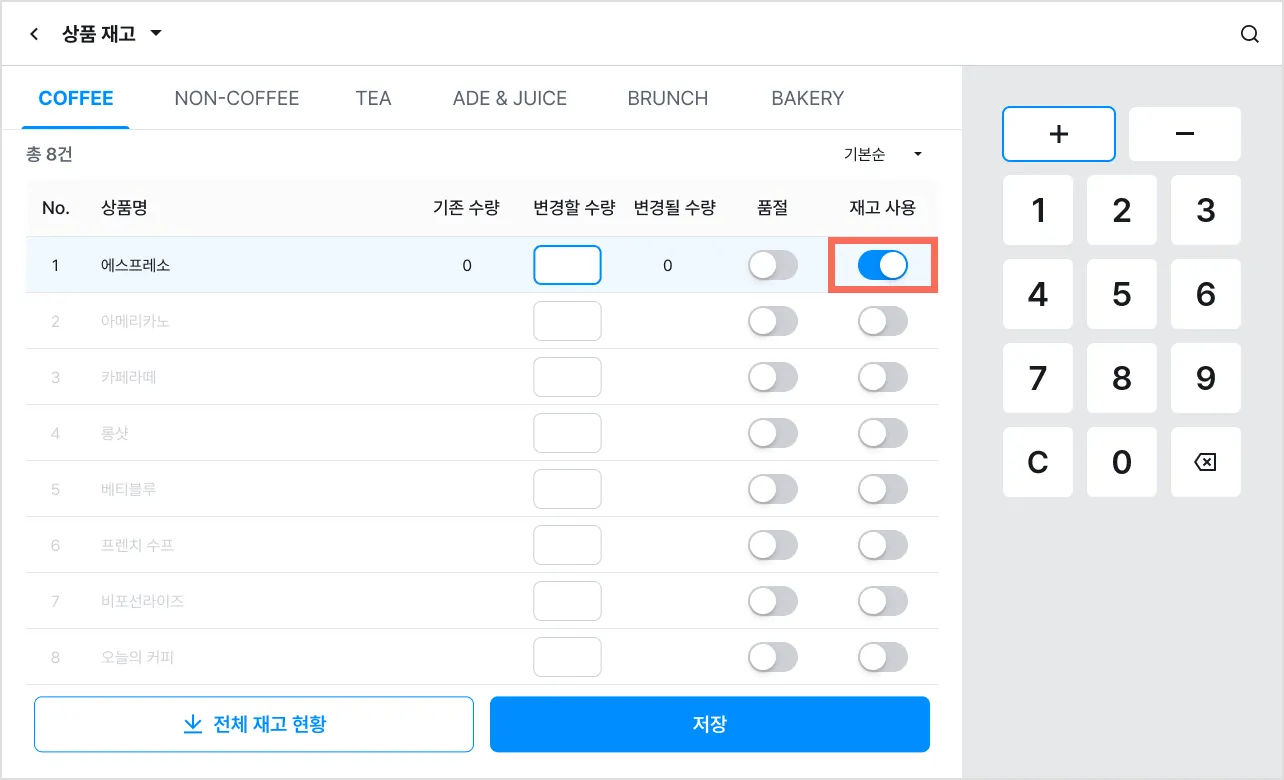The image size is (1284, 780).
Task: Switch to the BAKERY tab
Action: pos(808,98)
